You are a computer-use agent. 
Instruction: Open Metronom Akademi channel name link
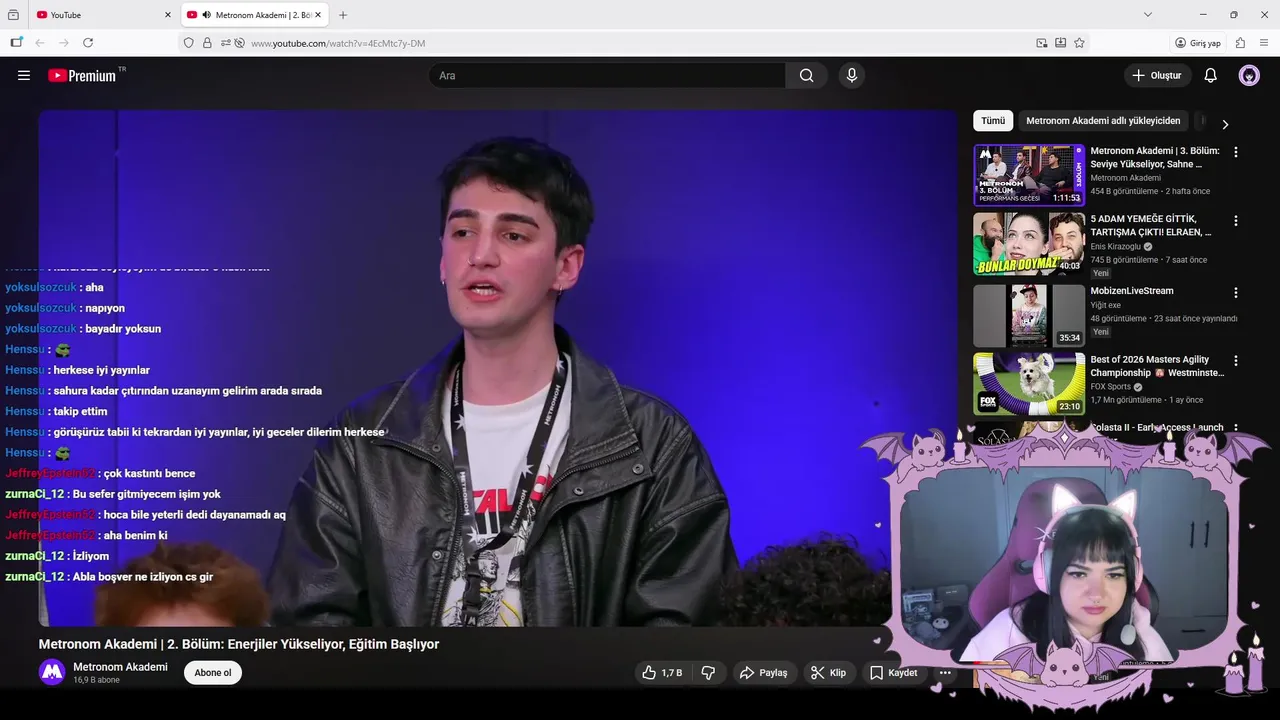120,667
